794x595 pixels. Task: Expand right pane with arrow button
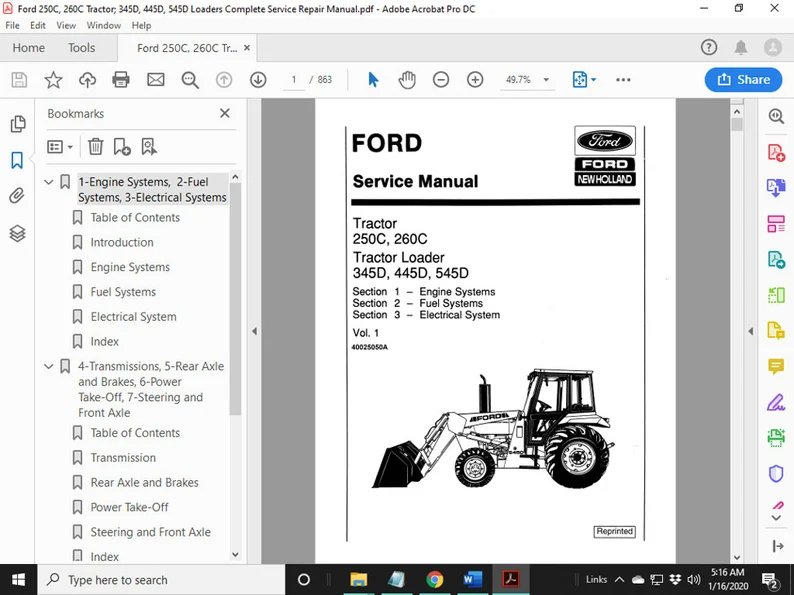pos(777,546)
